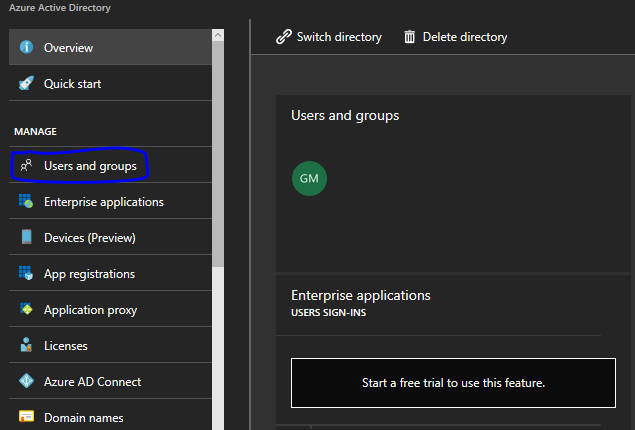Click the Domain names icon
The image size is (635, 430).
tap(26, 417)
